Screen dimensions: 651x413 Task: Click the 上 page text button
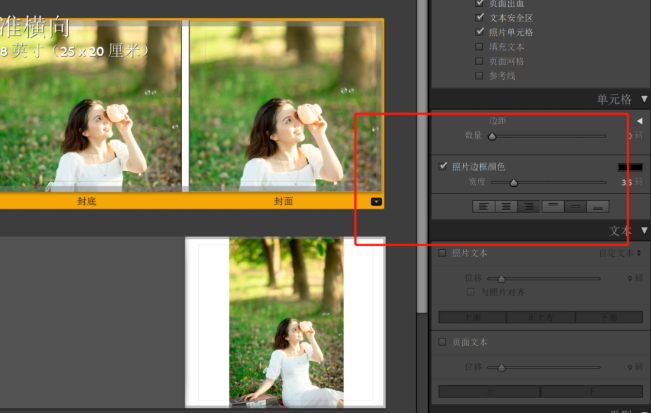tap(489, 391)
